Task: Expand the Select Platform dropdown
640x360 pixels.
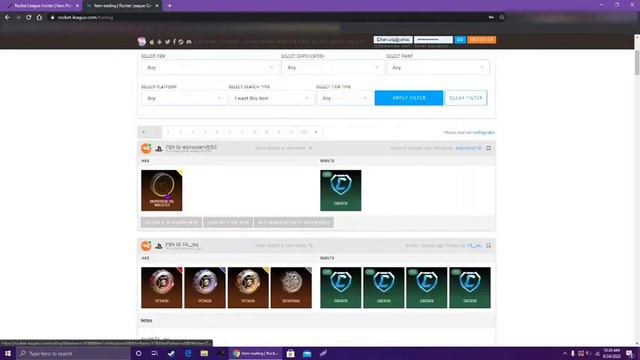Action: 183,98
